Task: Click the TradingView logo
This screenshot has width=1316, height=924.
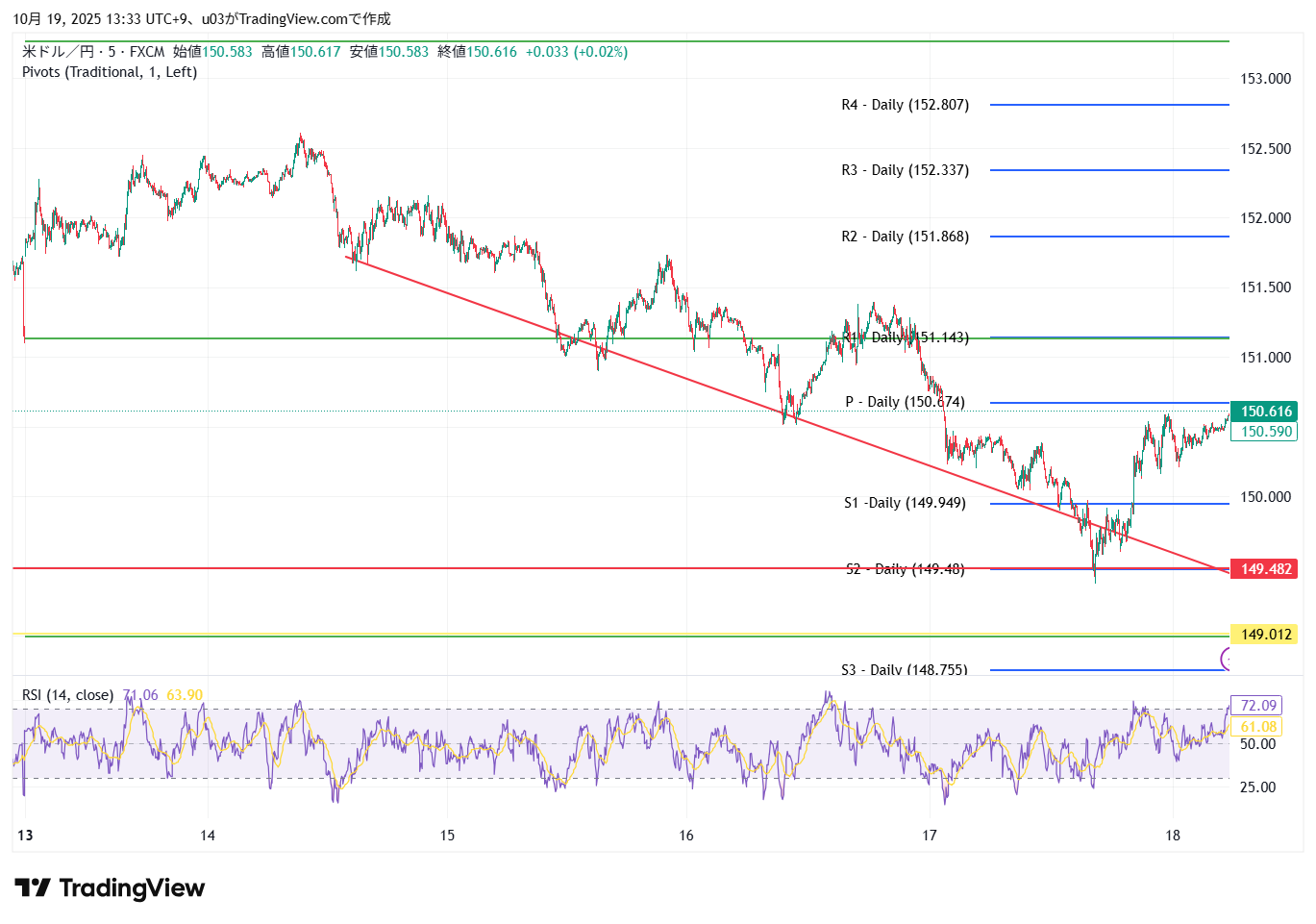Action: (109, 887)
